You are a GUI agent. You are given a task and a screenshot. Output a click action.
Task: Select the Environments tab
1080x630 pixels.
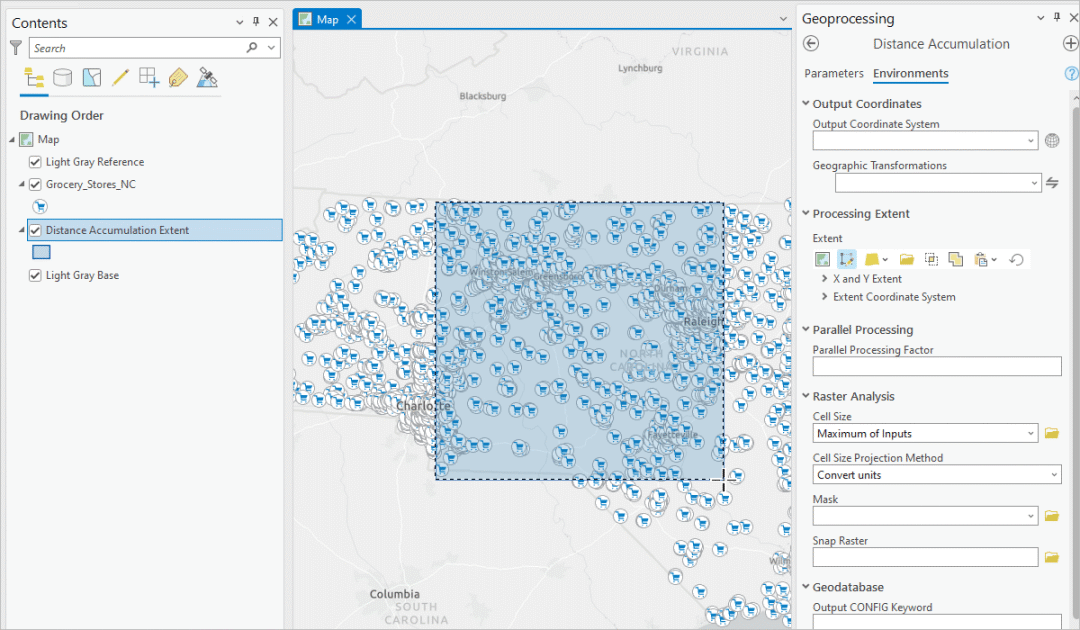coord(910,73)
